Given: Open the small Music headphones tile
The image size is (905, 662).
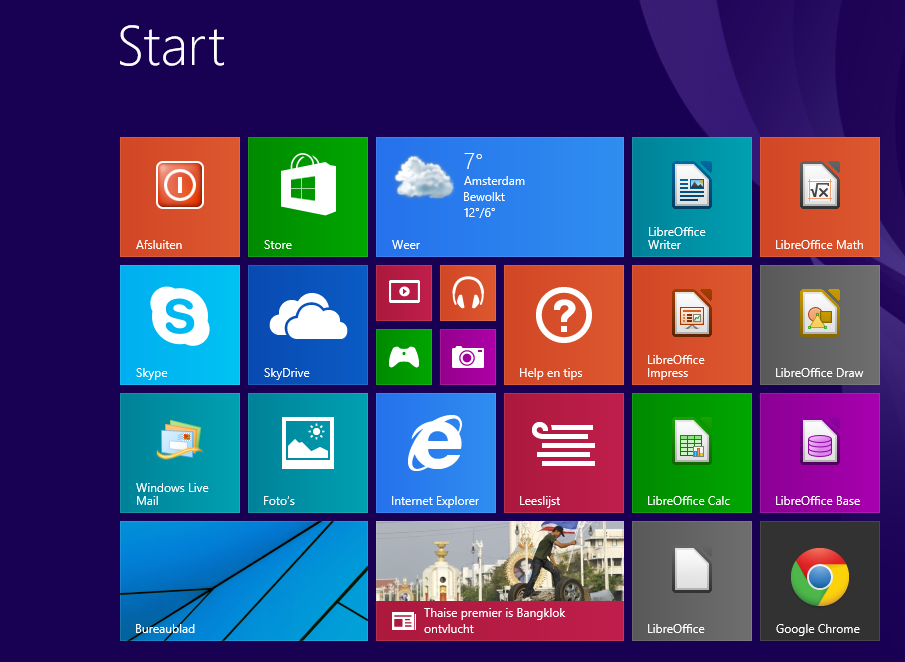Looking at the screenshot, I should coord(468,293).
